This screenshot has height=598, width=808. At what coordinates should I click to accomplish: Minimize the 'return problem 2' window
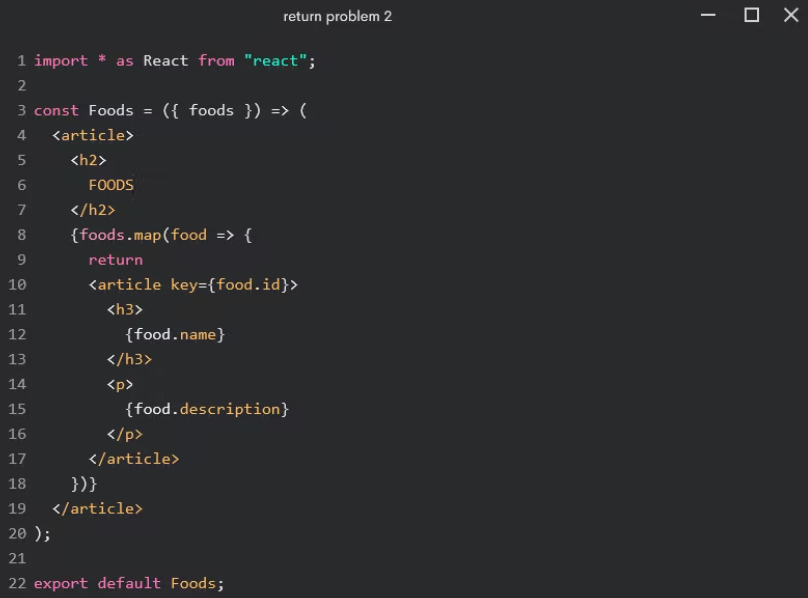[x=708, y=15]
